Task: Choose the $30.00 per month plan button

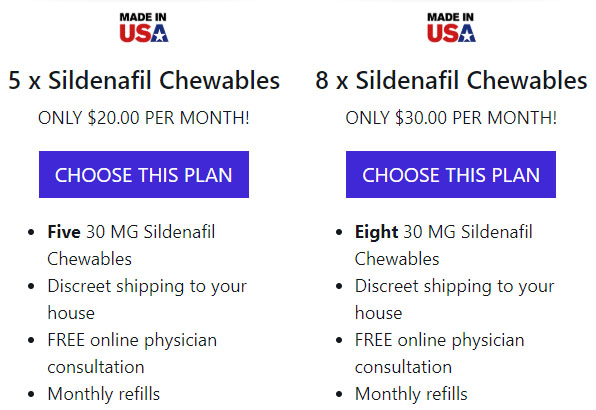Action: (451, 174)
